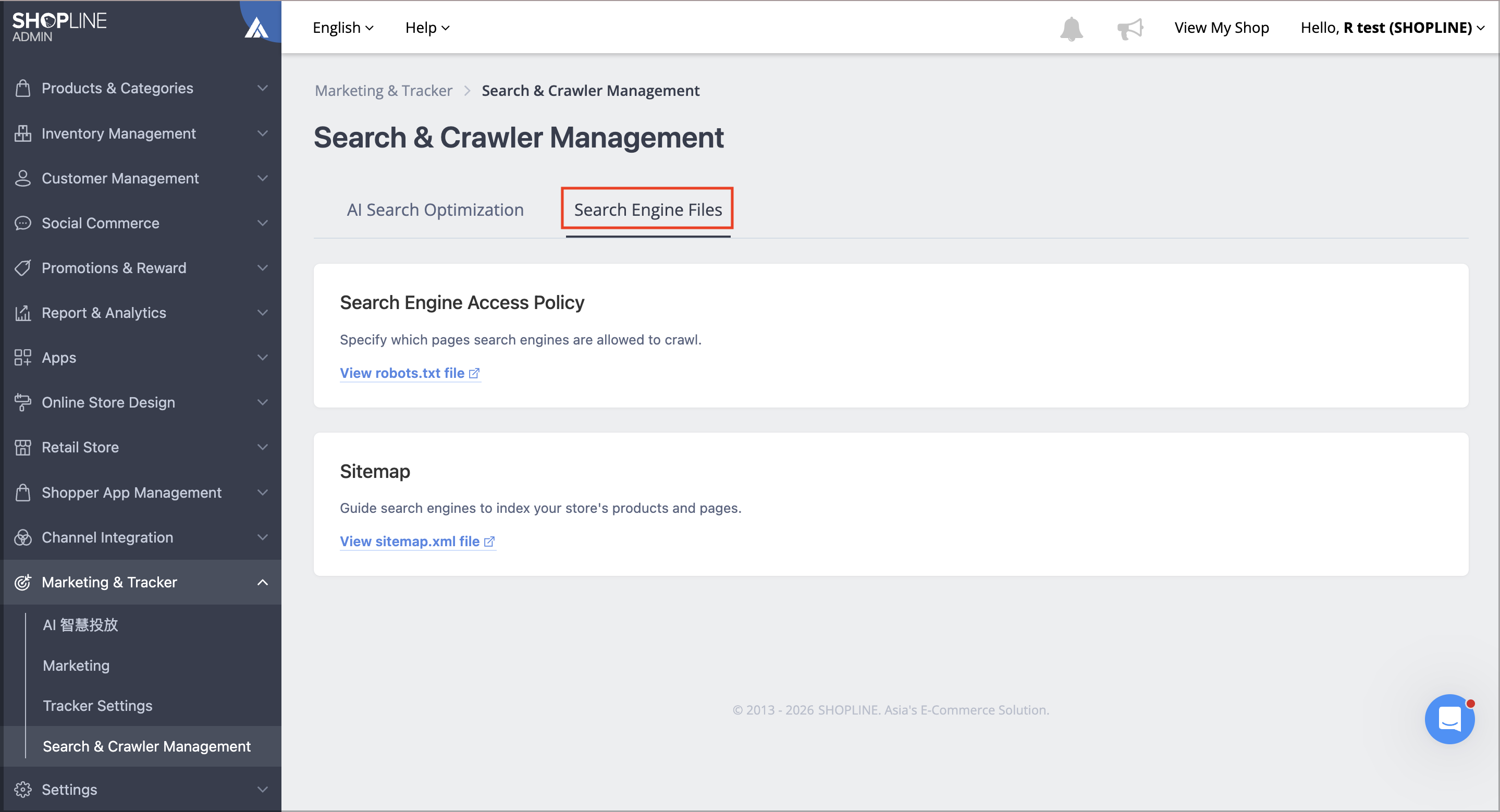Click the Online Store Design paint roller icon
Viewport: 1500px width, 812px height.
[23, 402]
